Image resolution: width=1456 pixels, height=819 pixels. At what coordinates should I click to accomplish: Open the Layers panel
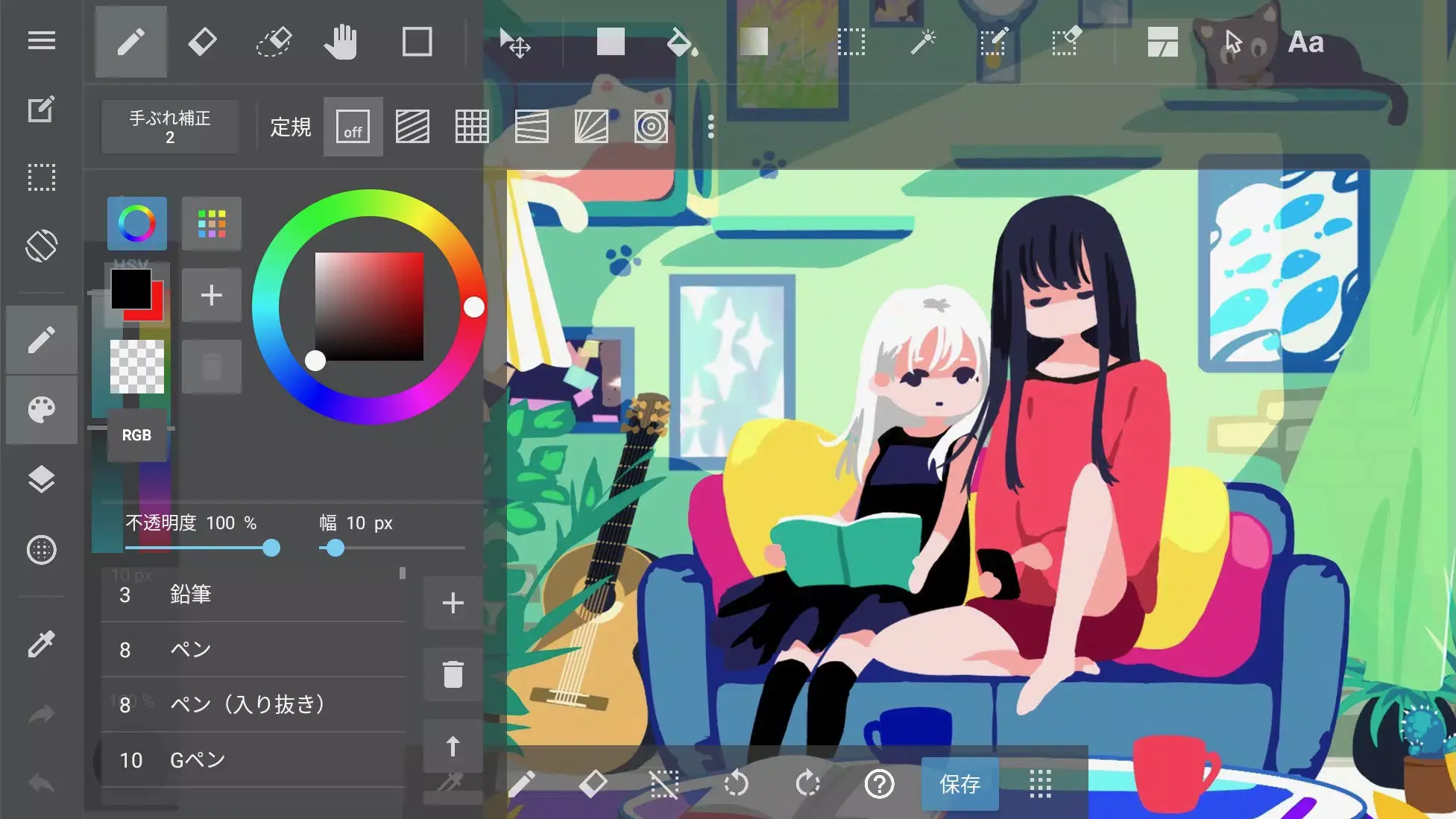point(42,479)
